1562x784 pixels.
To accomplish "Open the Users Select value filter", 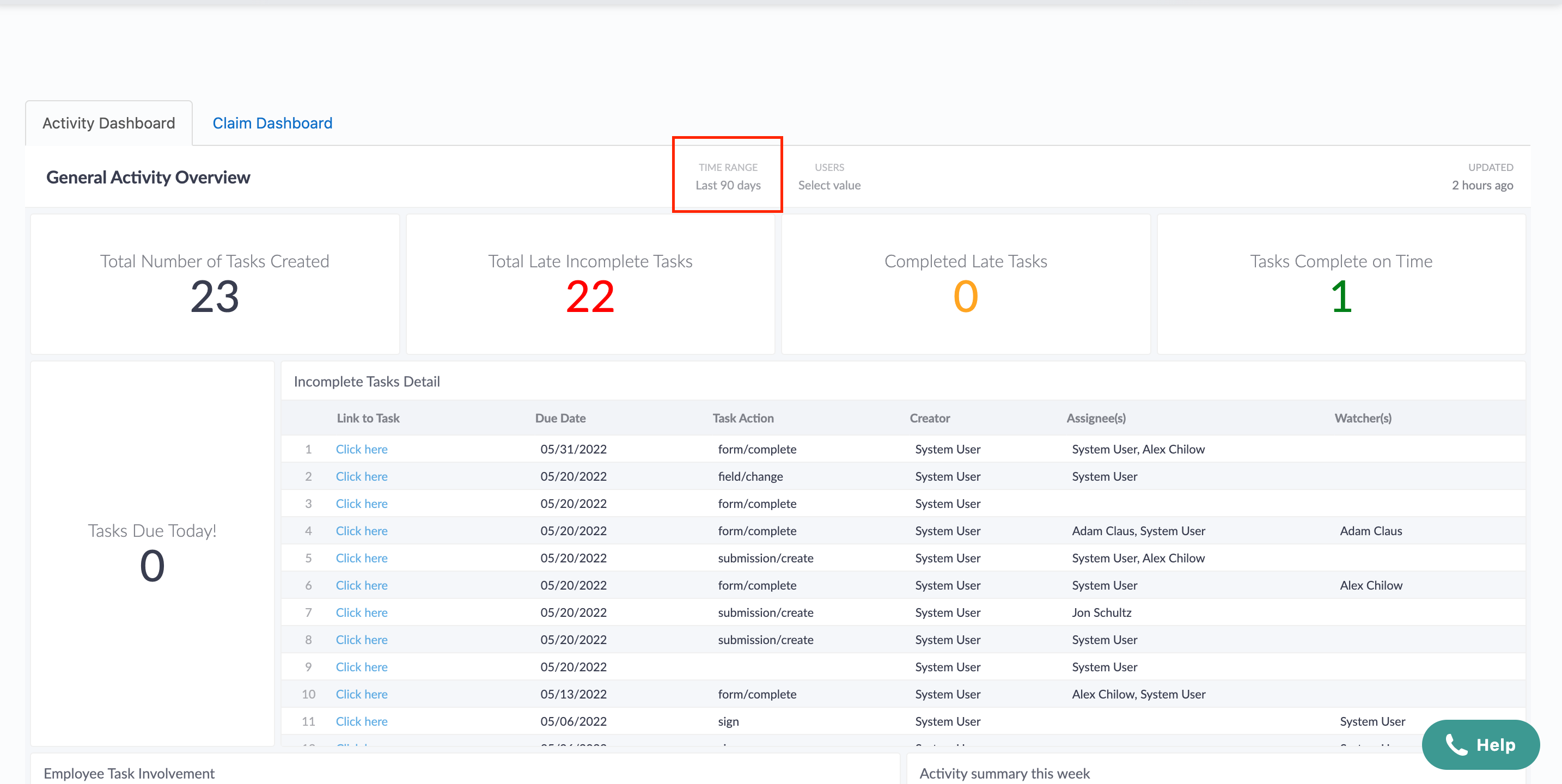I will click(x=829, y=176).
